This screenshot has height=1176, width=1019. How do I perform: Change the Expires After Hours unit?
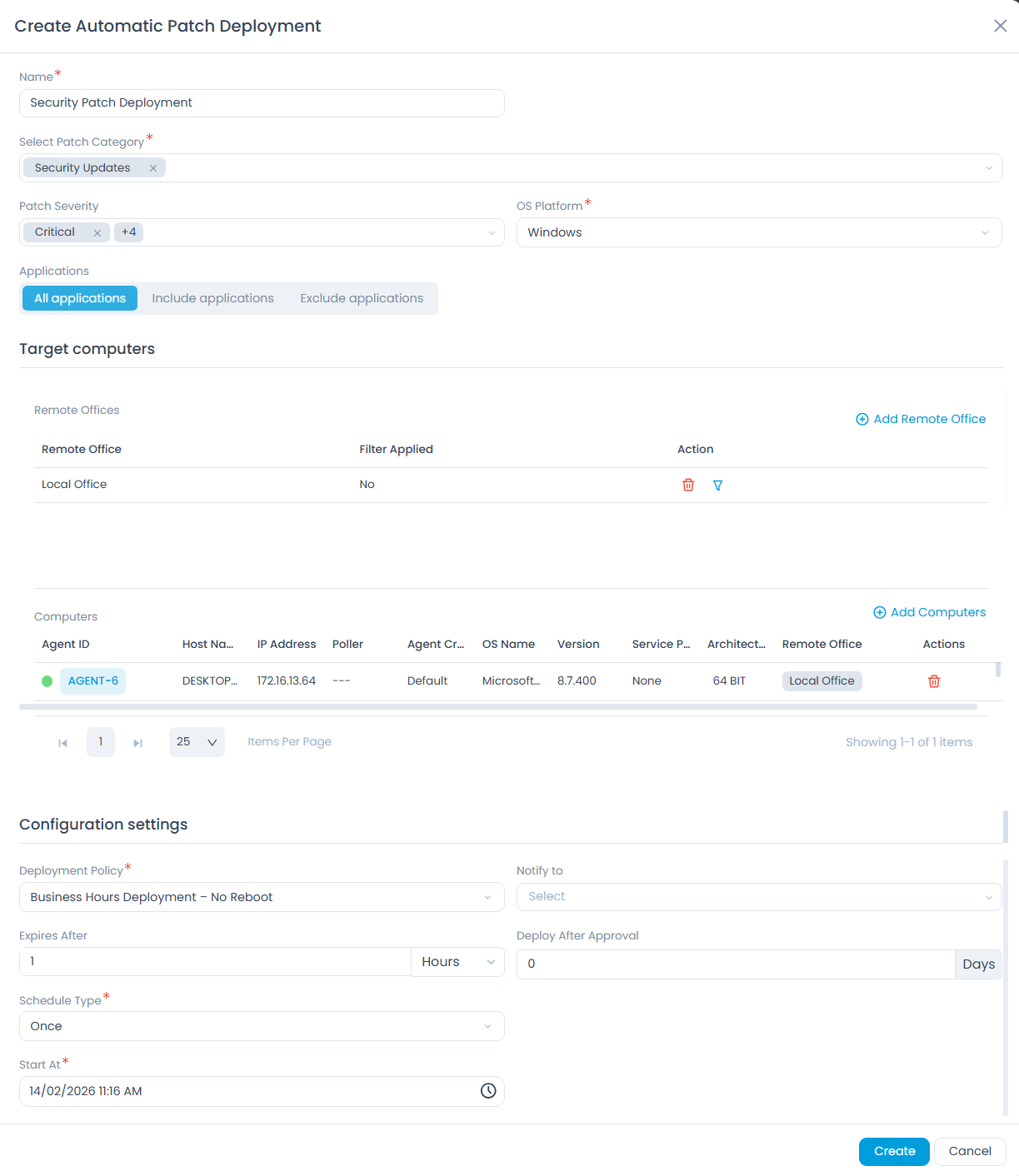click(x=457, y=962)
